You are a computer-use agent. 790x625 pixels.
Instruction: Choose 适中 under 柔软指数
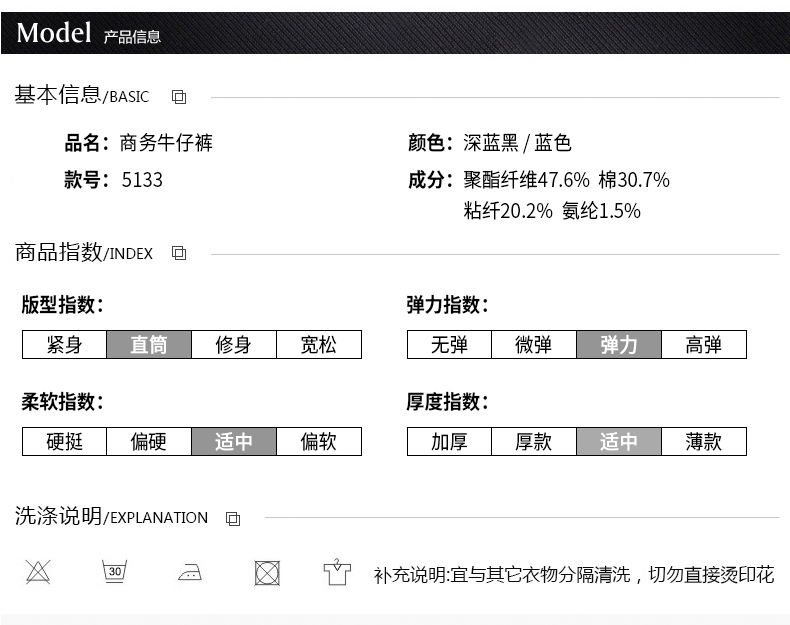(x=234, y=441)
